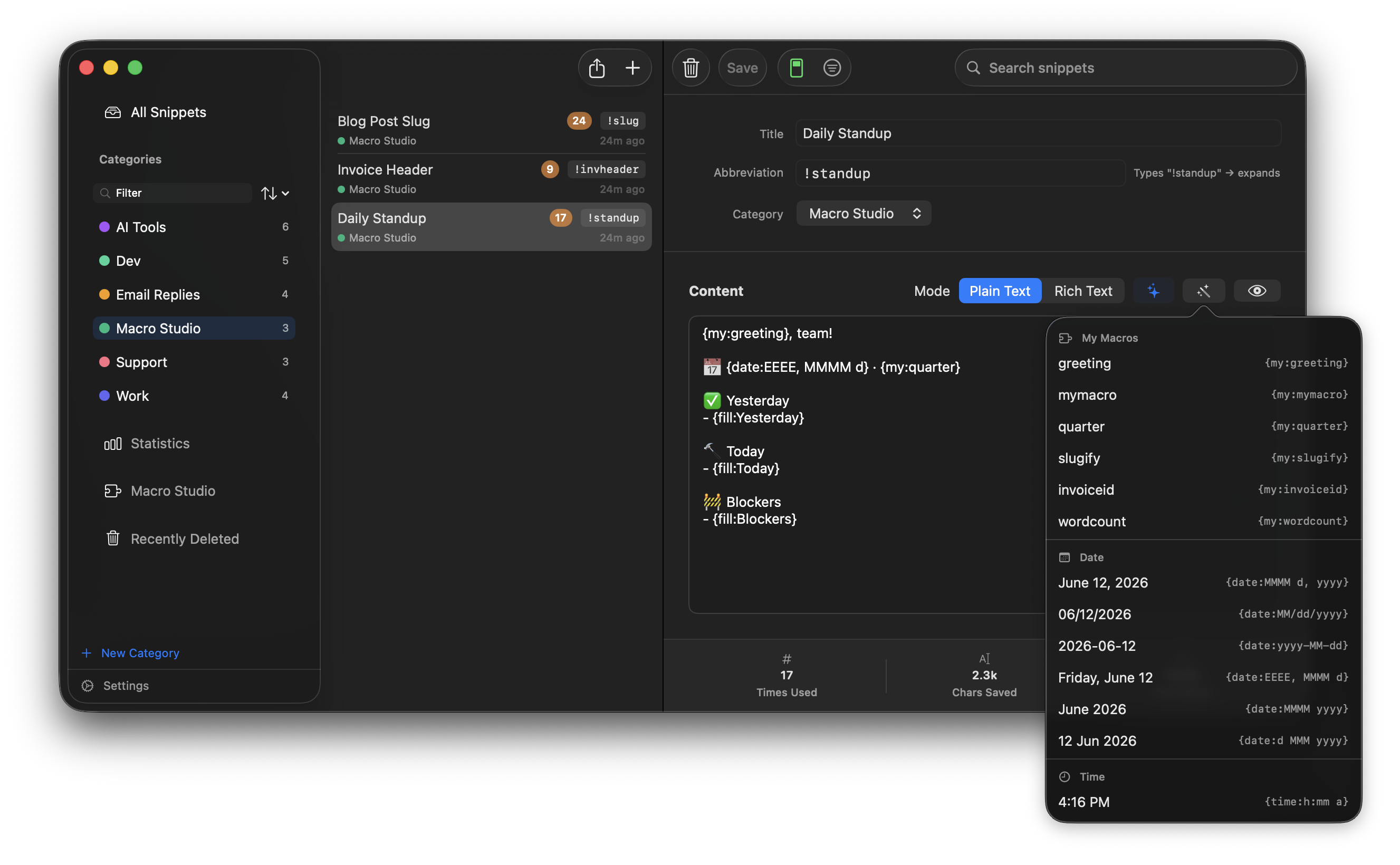Delete snippet using trash icon
Image resolution: width=1400 pixels, height=865 pixels.
click(691, 68)
